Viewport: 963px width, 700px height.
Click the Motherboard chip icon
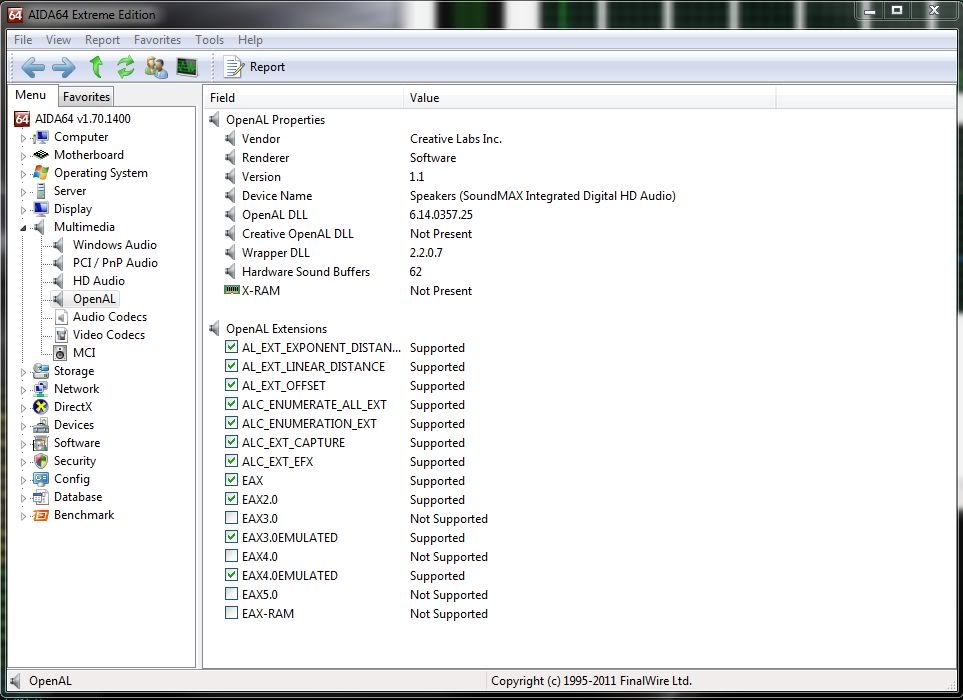click(x=41, y=155)
